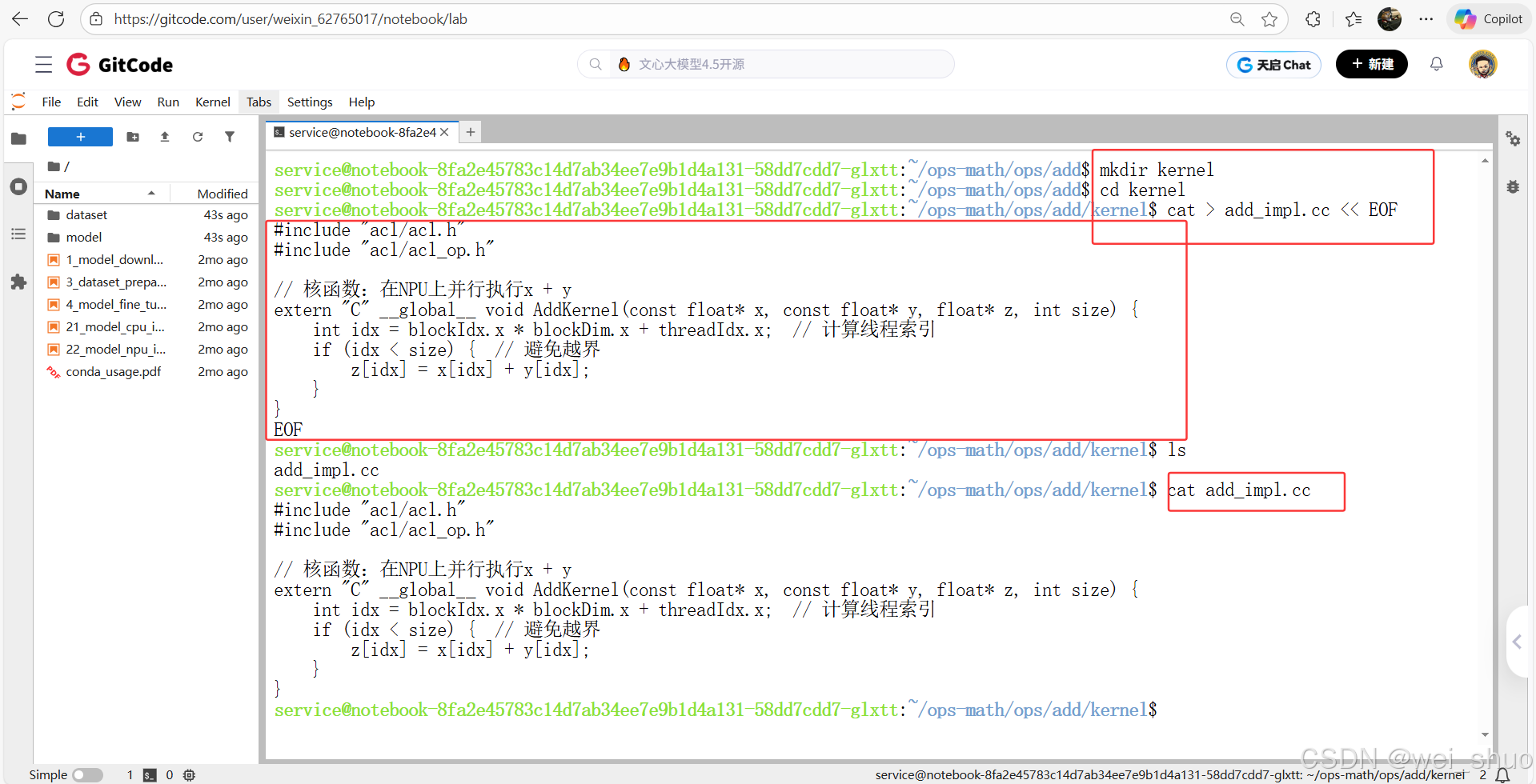Screen dimensions: 1536x784
Task: Sort files by Name column
Action: point(100,194)
